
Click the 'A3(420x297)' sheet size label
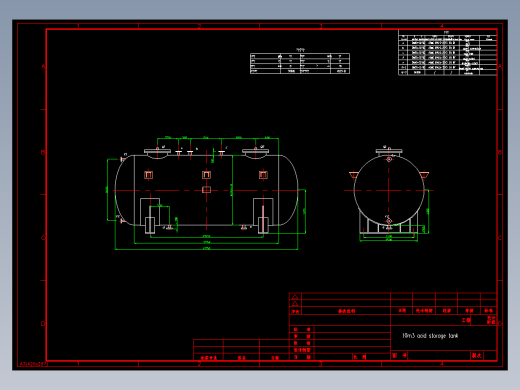point(34,364)
